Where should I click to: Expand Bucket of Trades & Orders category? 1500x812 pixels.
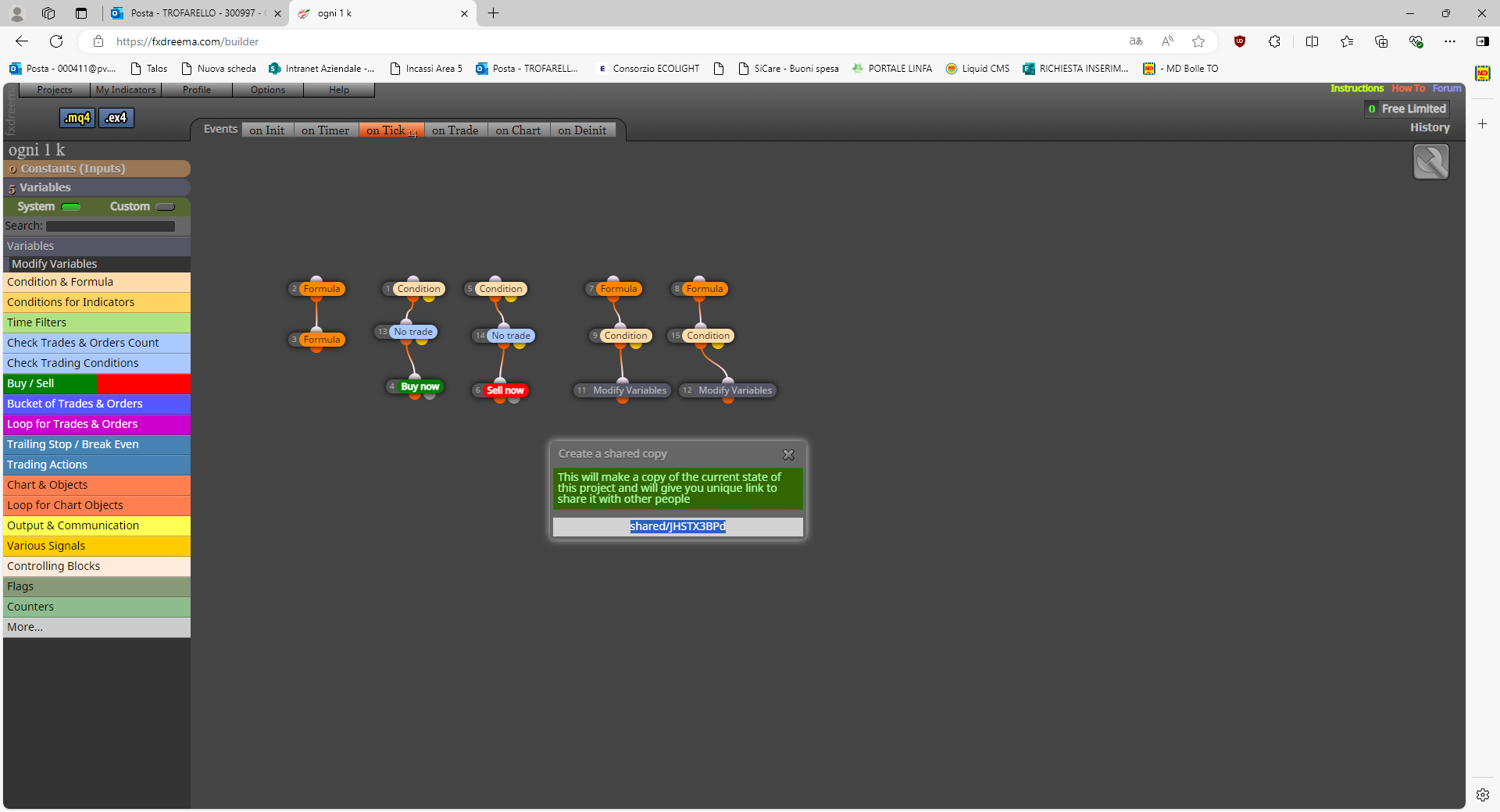(x=97, y=404)
